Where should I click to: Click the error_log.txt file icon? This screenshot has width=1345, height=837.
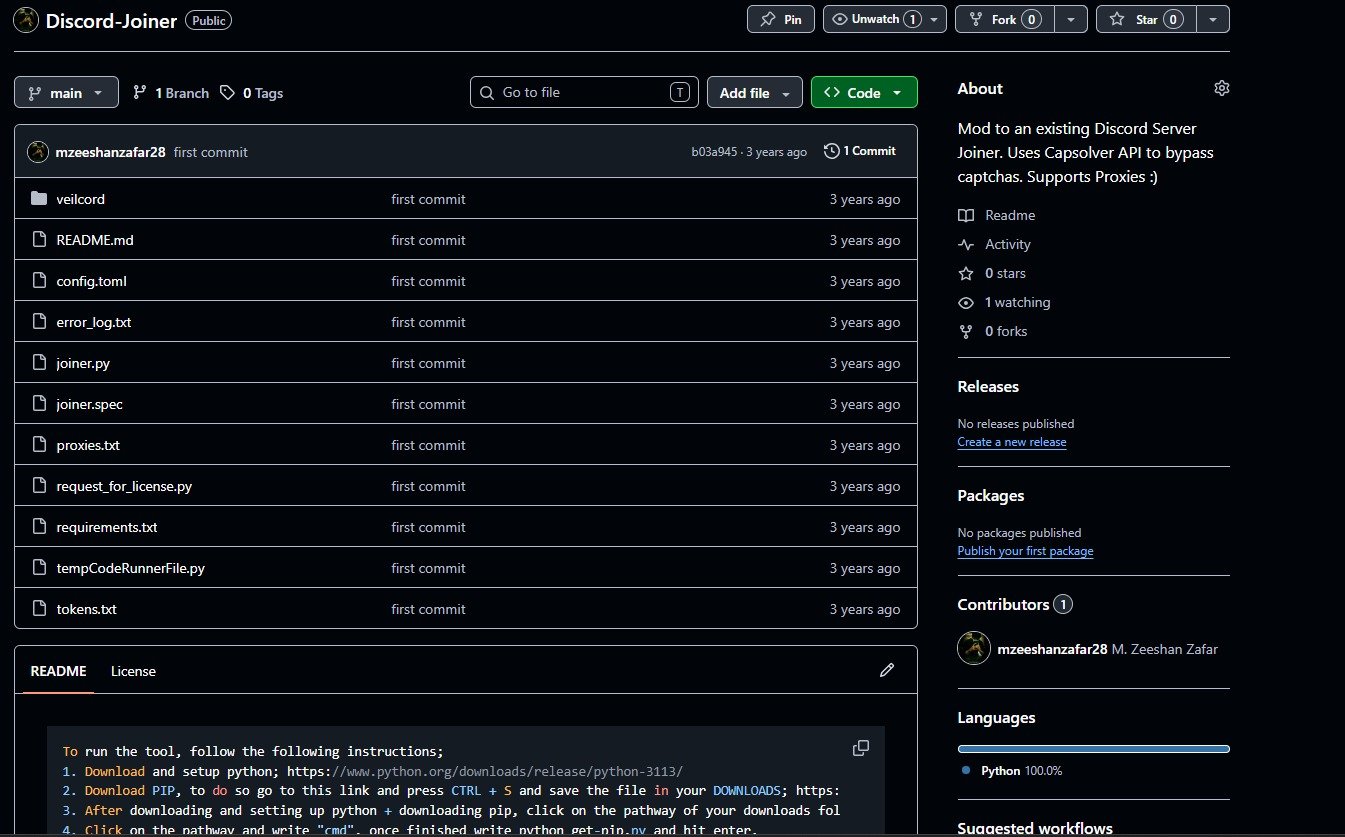point(39,322)
